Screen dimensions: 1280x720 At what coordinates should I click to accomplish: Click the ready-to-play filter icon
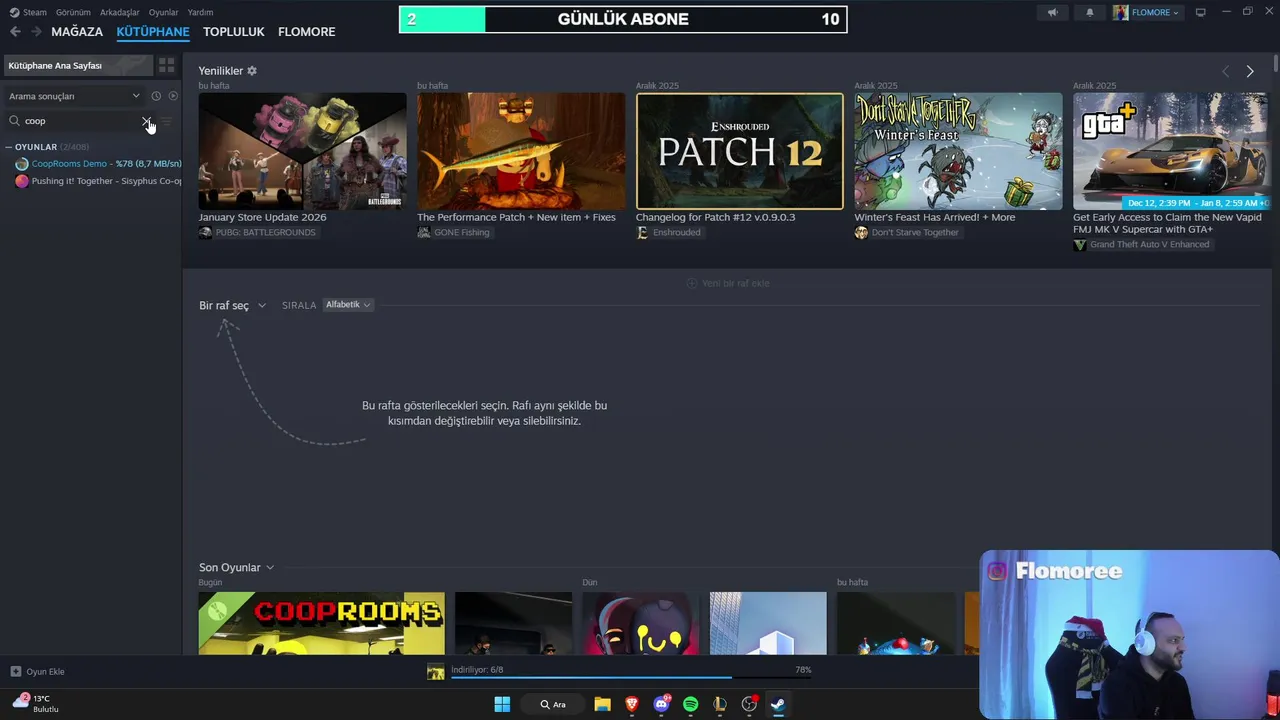coord(173,96)
